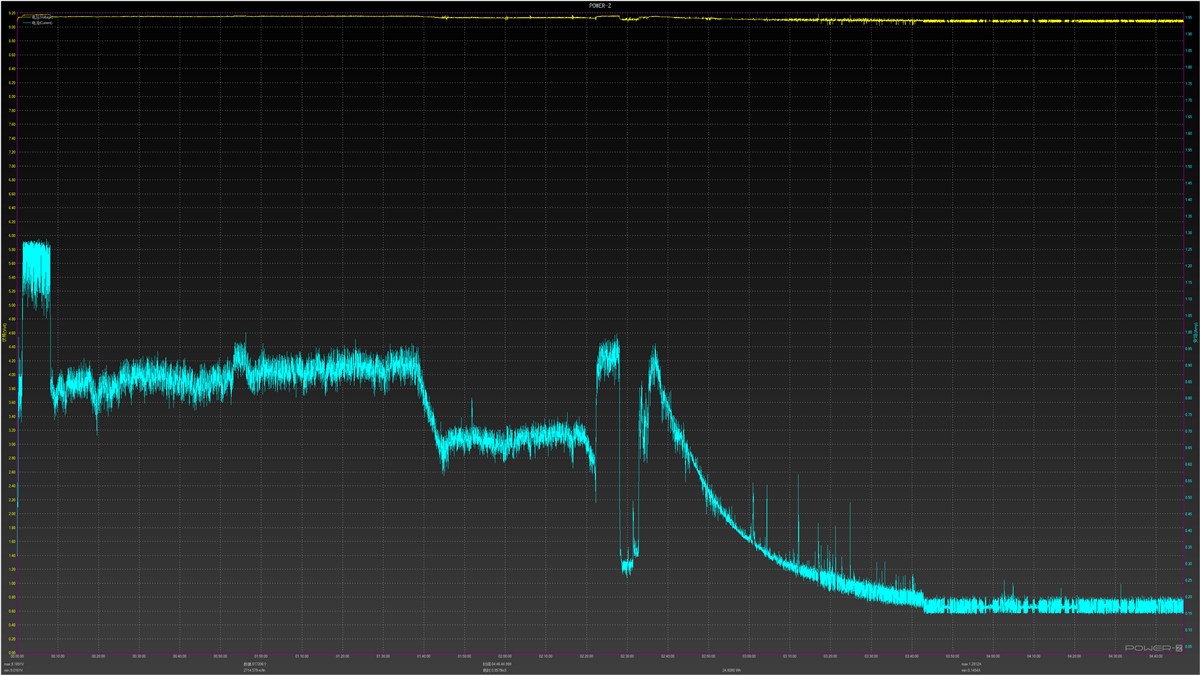Click the 04:00:00 time axis label

[x=991, y=656]
